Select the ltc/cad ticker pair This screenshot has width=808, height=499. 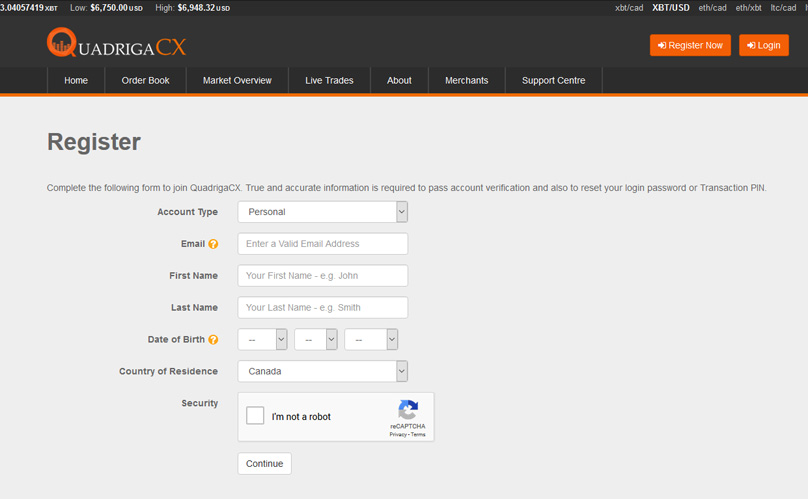click(783, 8)
